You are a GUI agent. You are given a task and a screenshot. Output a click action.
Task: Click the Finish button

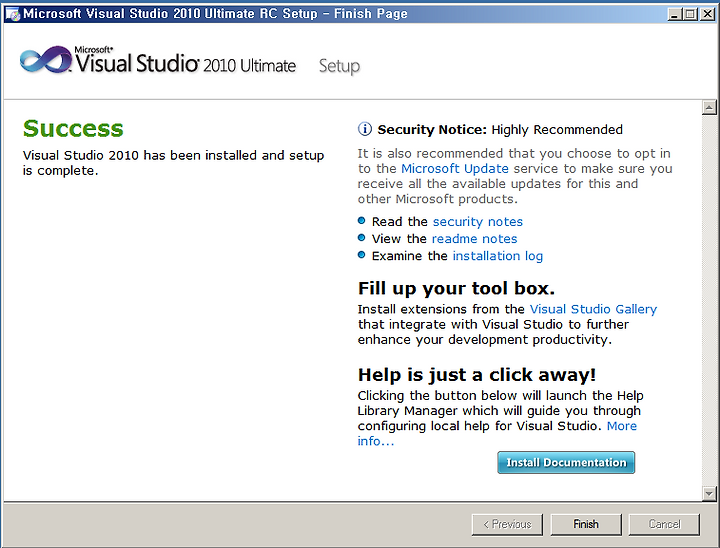coord(585,524)
